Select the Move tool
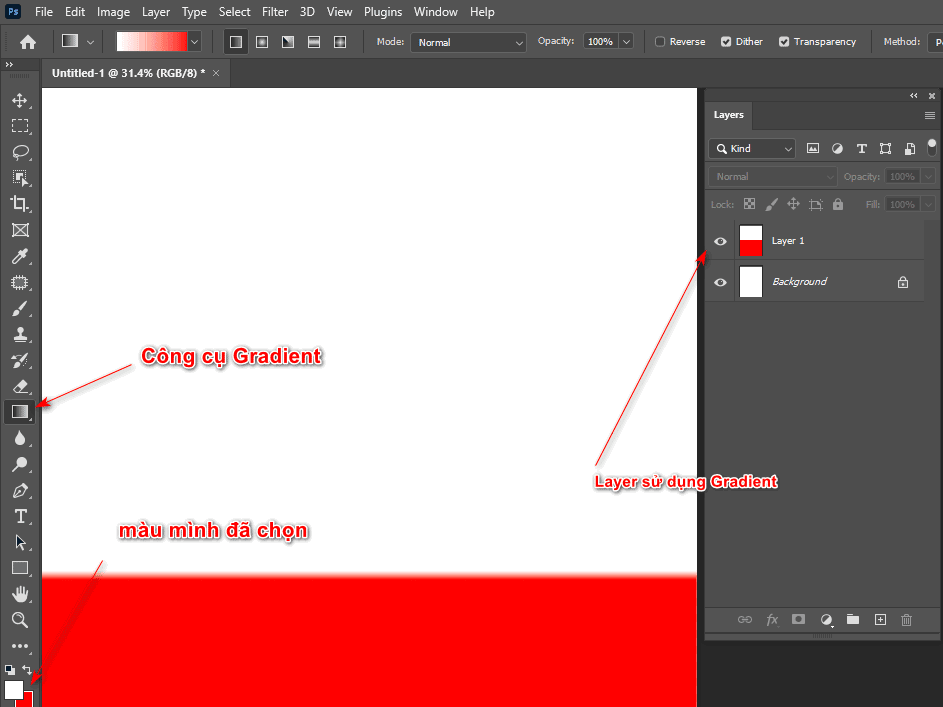Image resolution: width=943 pixels, height=707 pixels. [20, 100]
